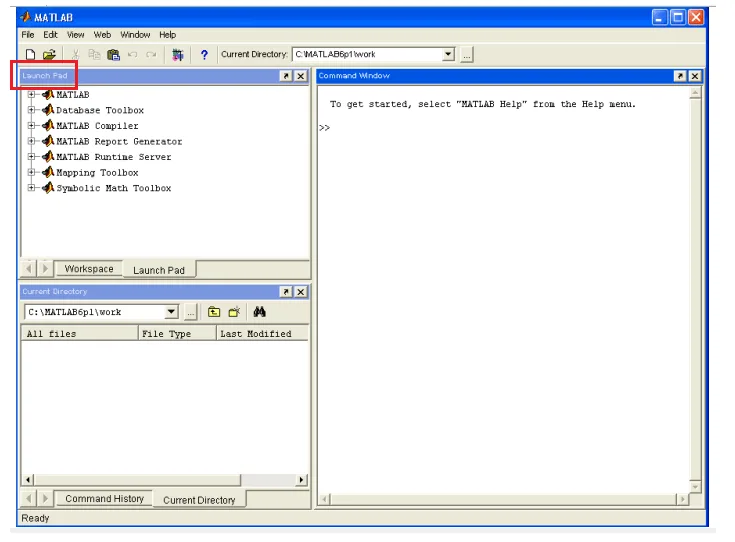Browse for folder with toolbar ellipsis button
This screenshot has height=542, width=735.
(466, 55)
